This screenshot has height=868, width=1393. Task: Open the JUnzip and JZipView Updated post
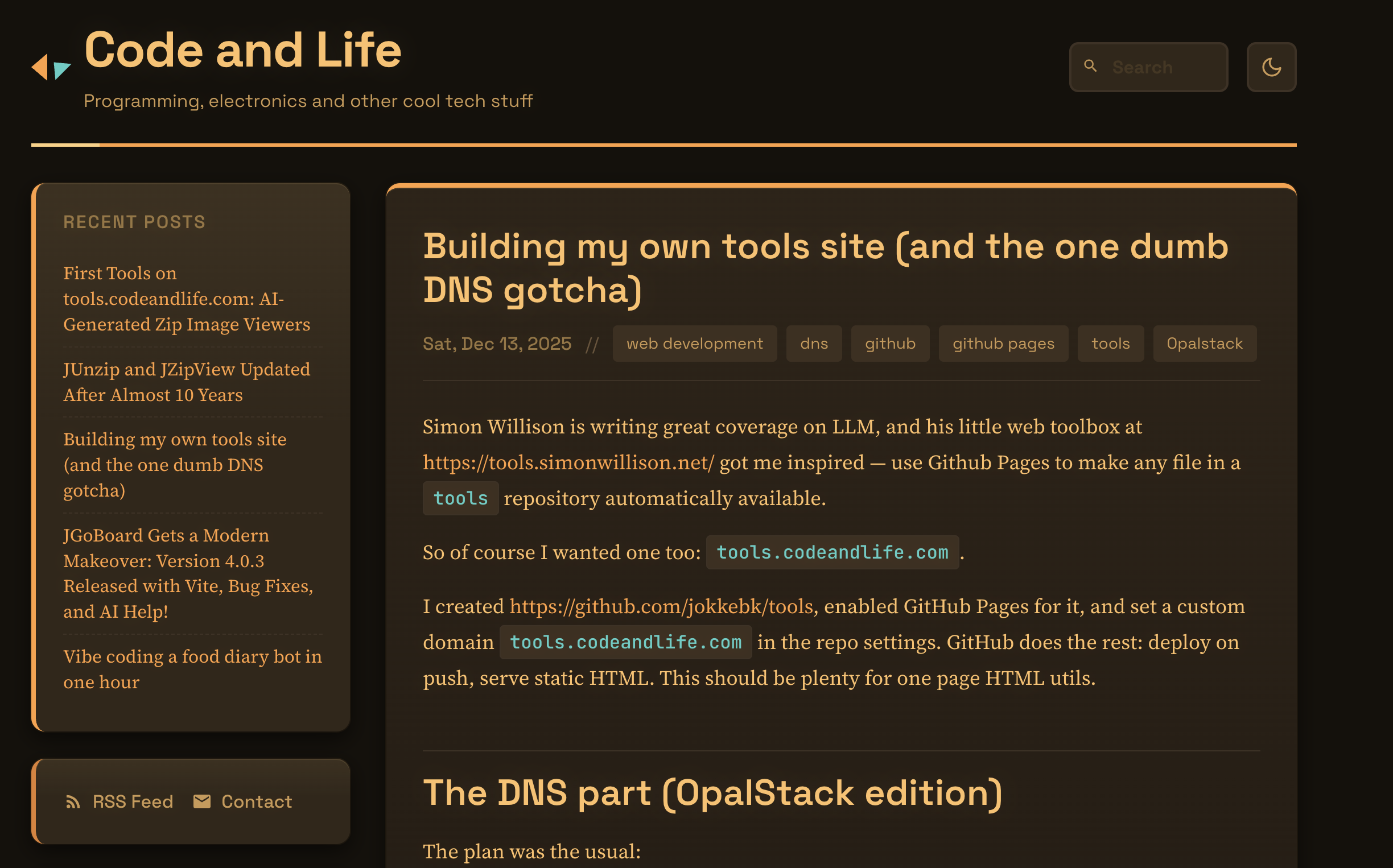[x=186, y=382]
